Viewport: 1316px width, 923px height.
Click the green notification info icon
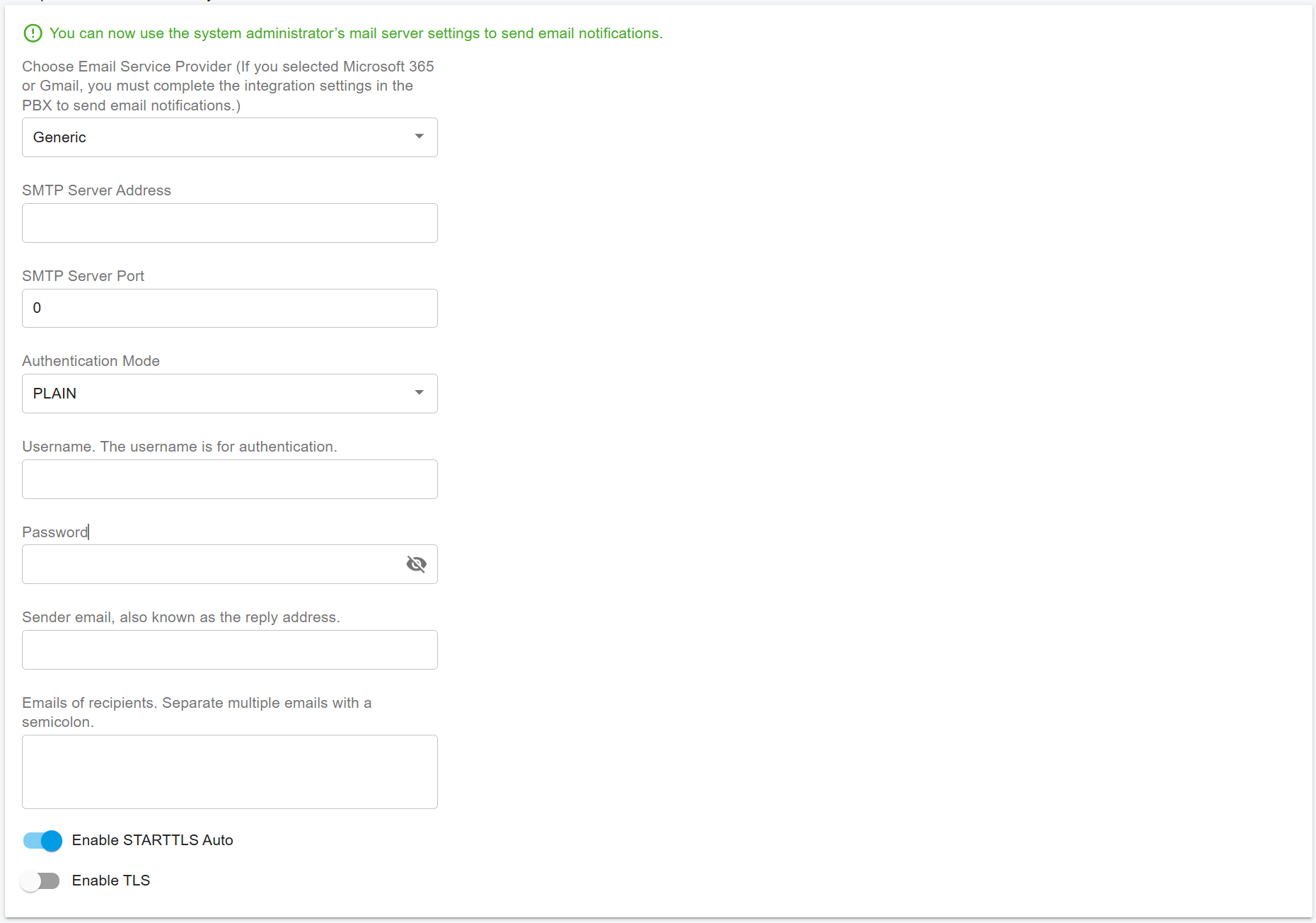click(x=32, y=33)
